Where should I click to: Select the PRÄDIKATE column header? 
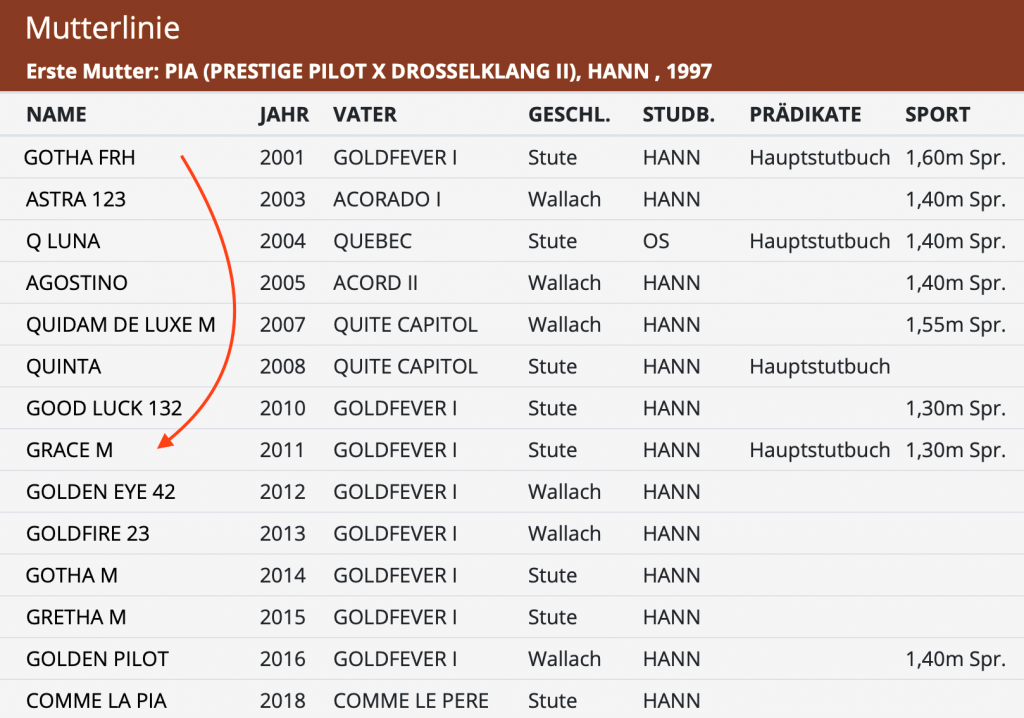805,115
